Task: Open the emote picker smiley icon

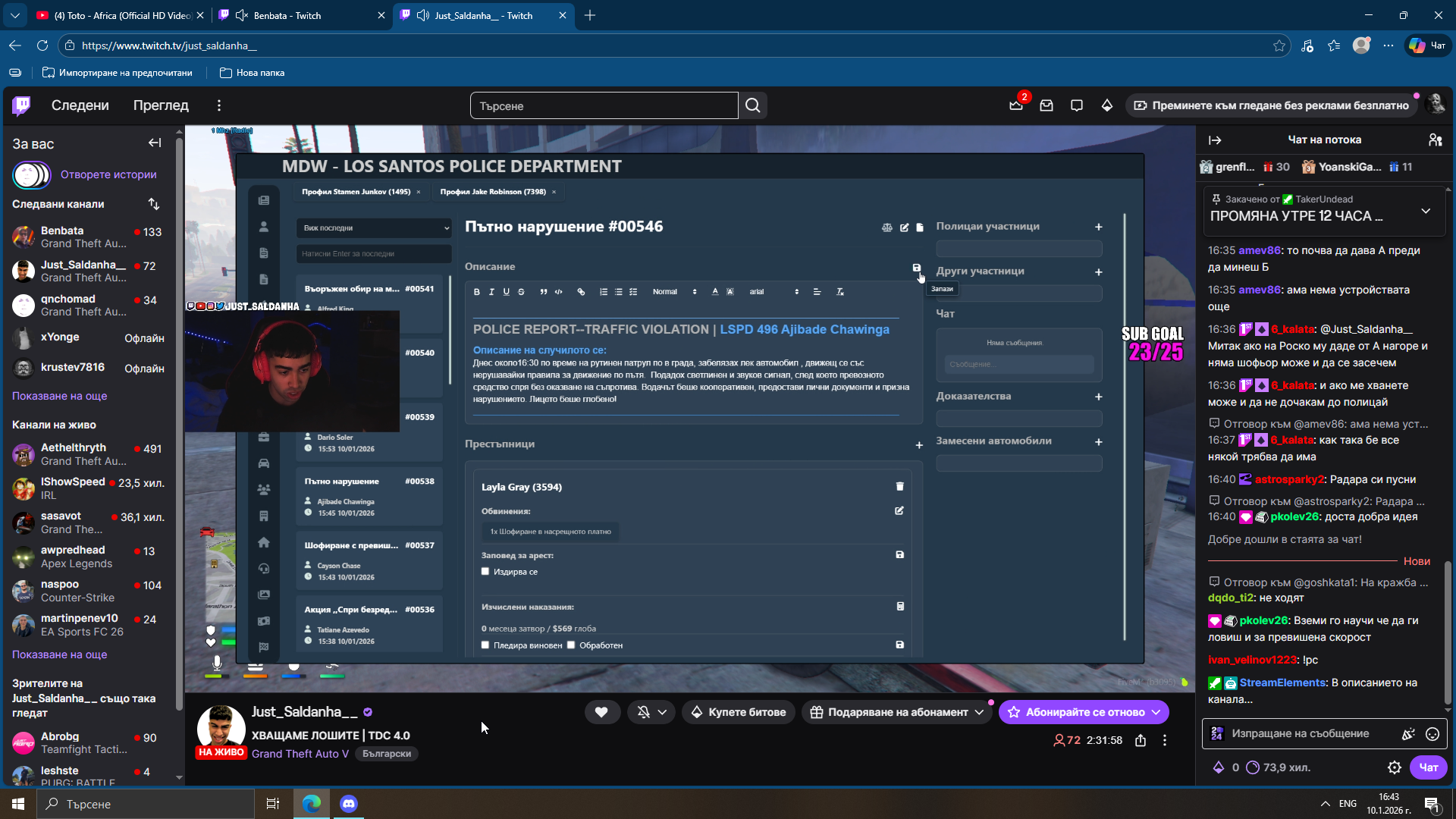Action: click(x=1432, y=733)
